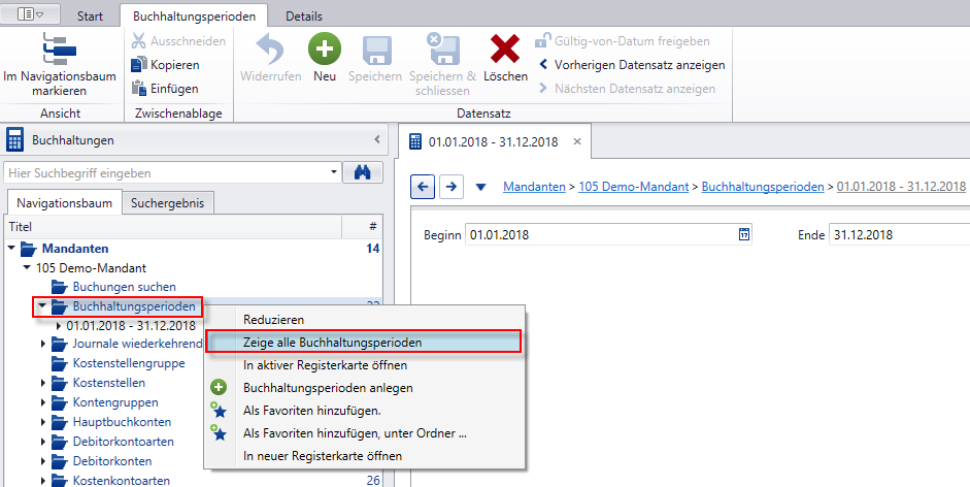Image resolution: width=970 pixels, height=487 pixels.
Task: Select Mandanten folder in tree
Action: point(64,249)
